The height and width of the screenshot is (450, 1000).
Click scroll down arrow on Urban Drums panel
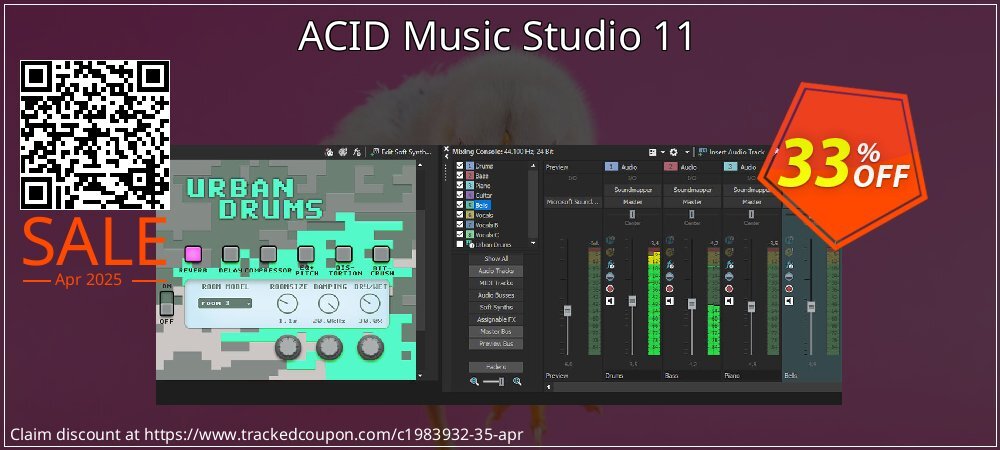coord(420,375)
